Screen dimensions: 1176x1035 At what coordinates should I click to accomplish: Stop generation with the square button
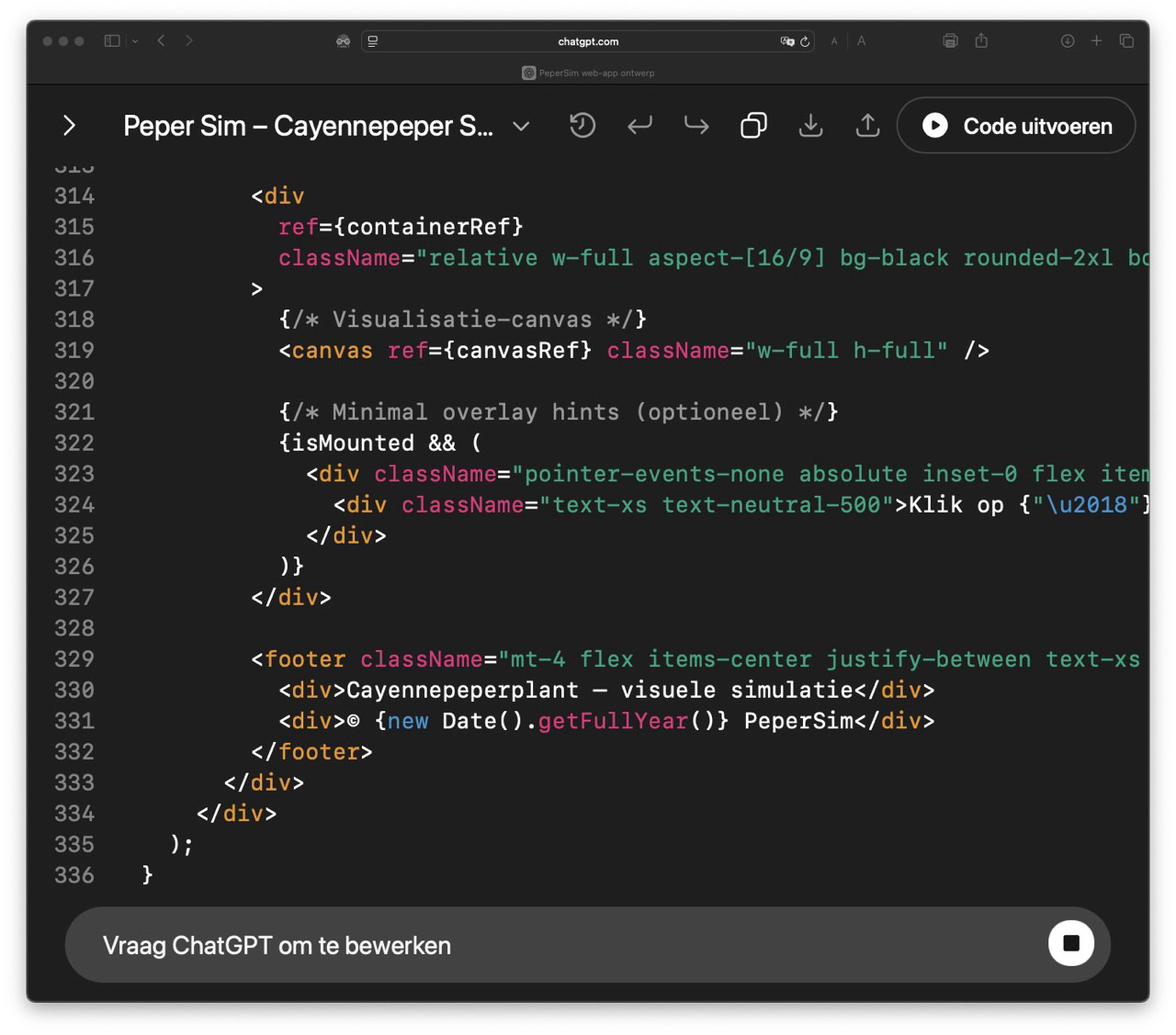pyautogui.click(x=1070, y=943)
